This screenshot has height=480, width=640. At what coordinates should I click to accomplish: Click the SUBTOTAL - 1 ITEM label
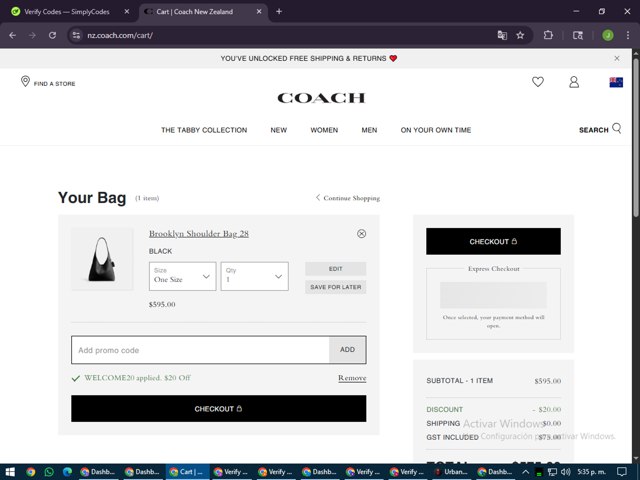coord(460,380)
